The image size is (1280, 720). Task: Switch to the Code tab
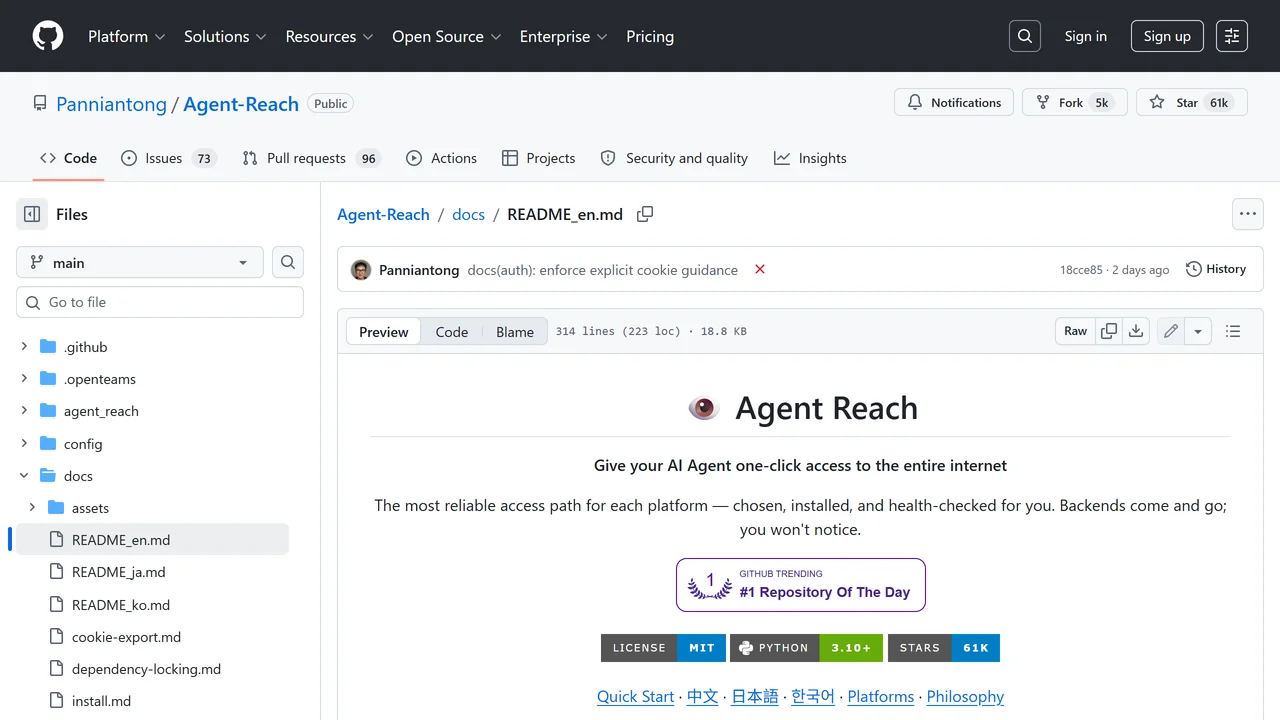[x=68, y=158]
